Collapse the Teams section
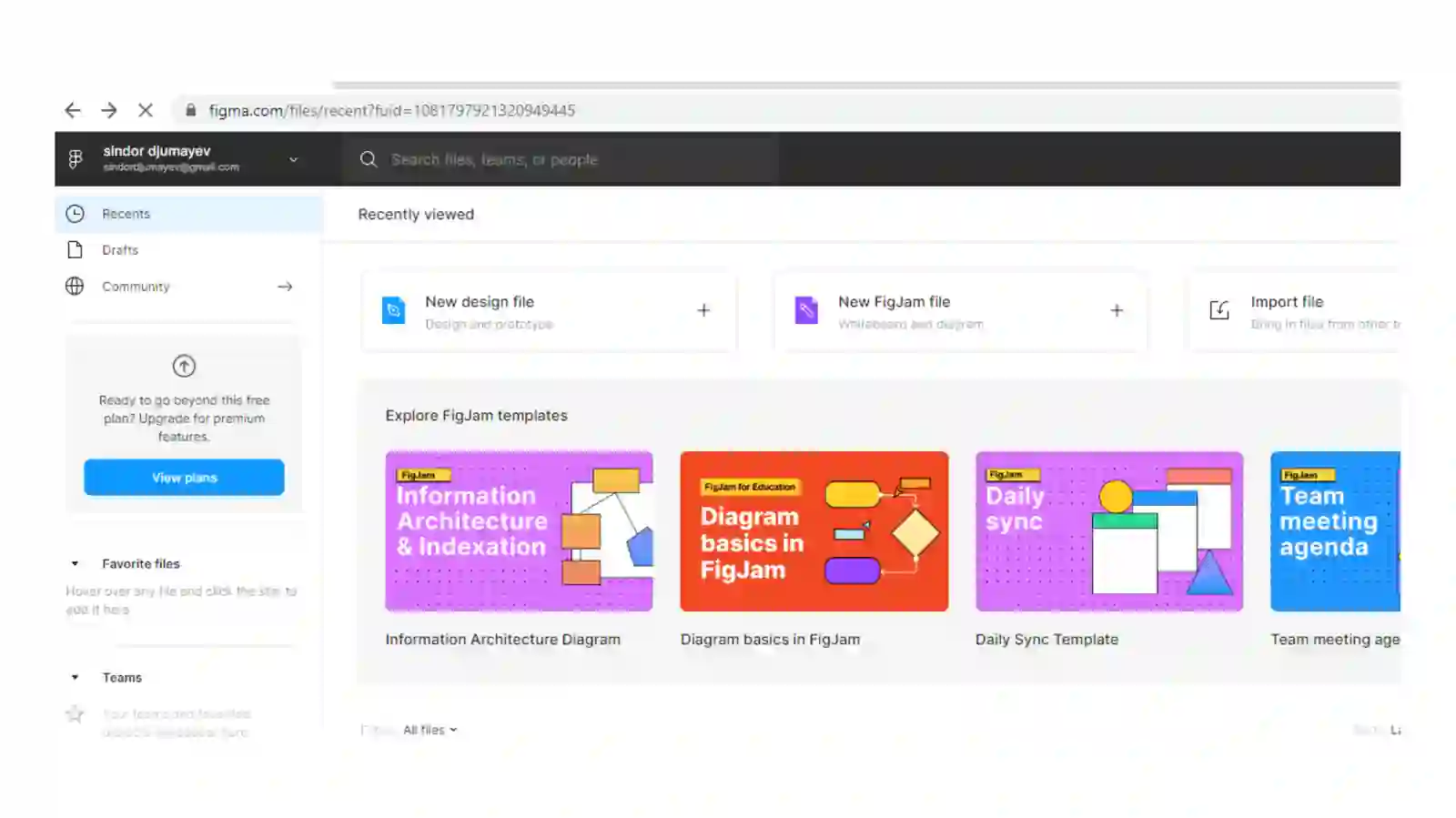 point(75,677)
